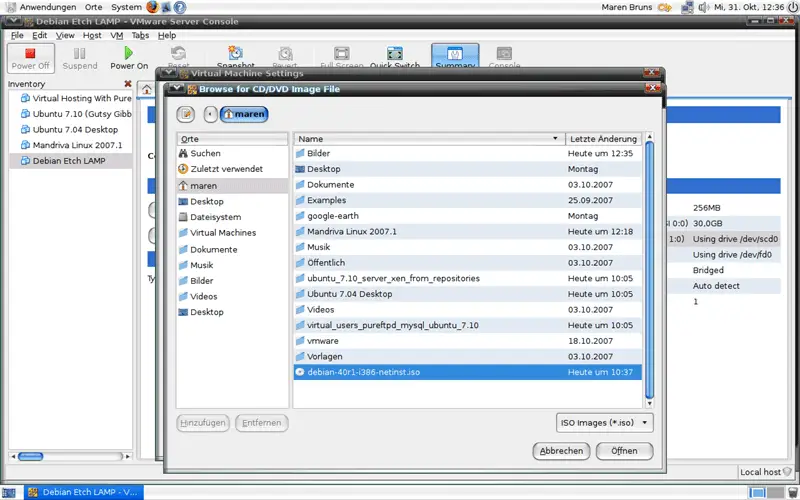The height and width of the screenshot is (500, 800).
Task: Click the Console view toolbar icon
Action: click(x=504, y=54)
